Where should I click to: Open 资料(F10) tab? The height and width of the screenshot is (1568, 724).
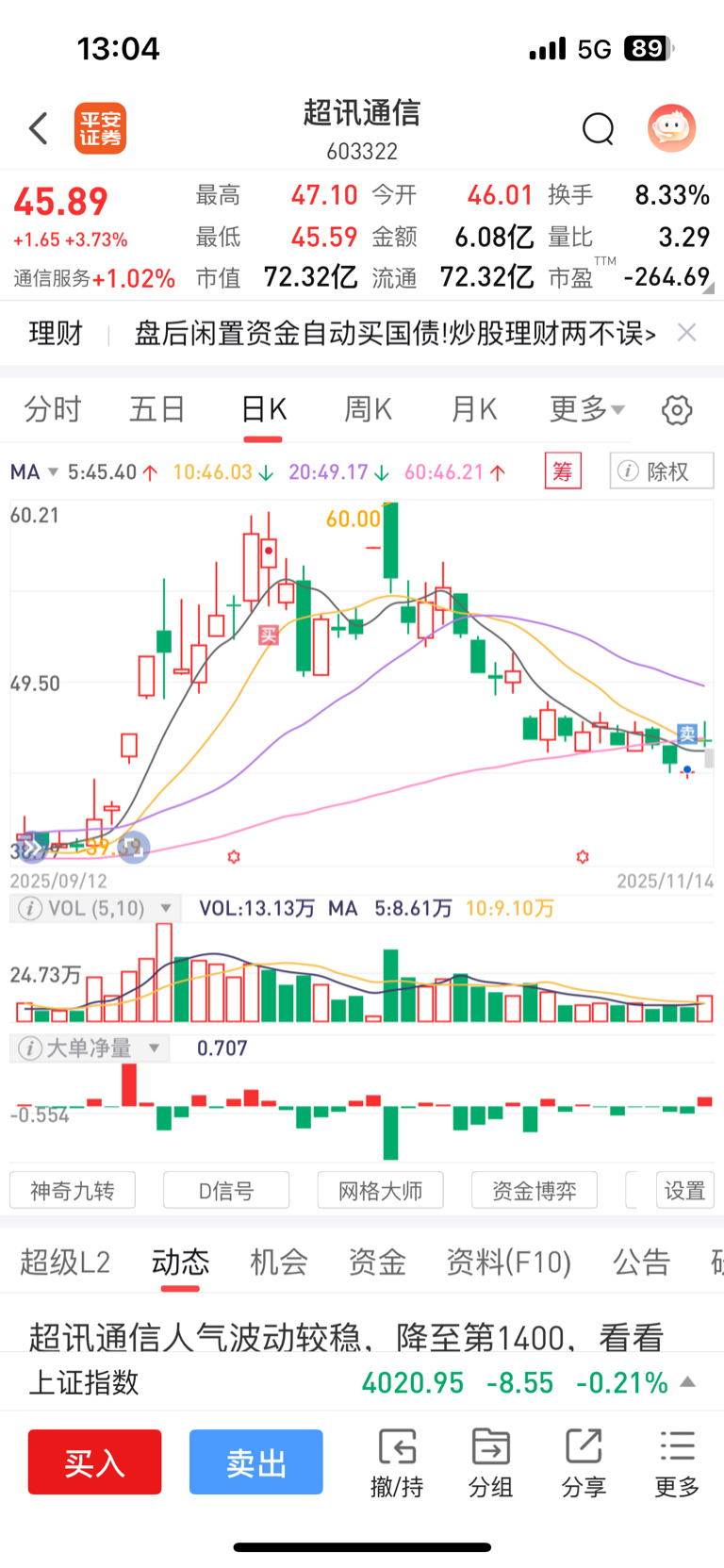tap(509, 1262)
